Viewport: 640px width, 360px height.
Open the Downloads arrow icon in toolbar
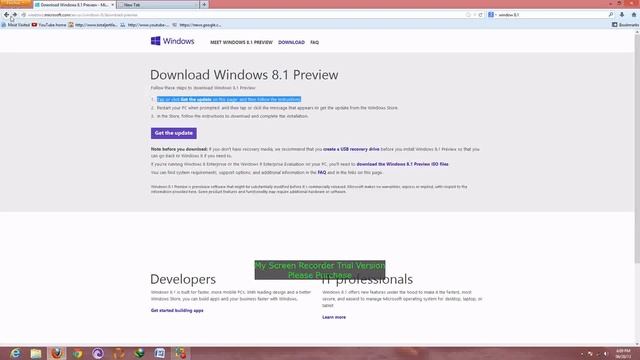(x=622, y=15)
